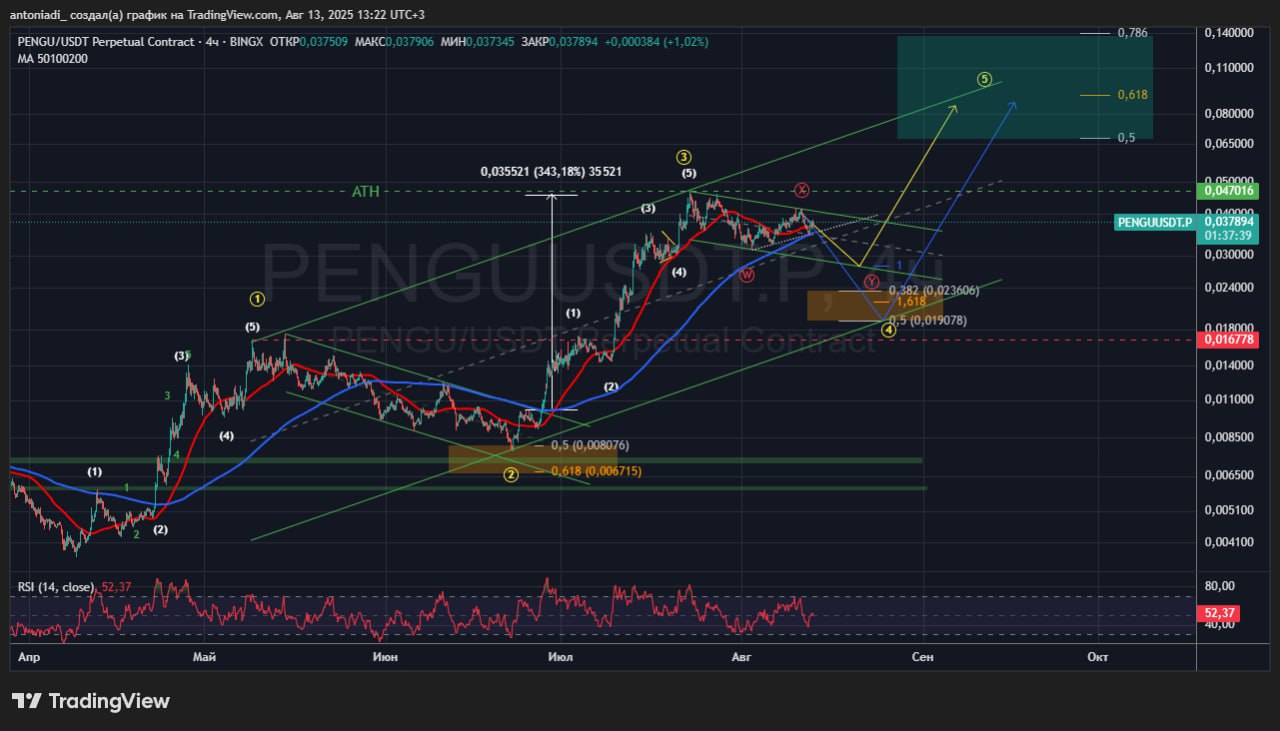
Task: Click 0,008500 on the price axis
Action: (x=1229, y=437)
